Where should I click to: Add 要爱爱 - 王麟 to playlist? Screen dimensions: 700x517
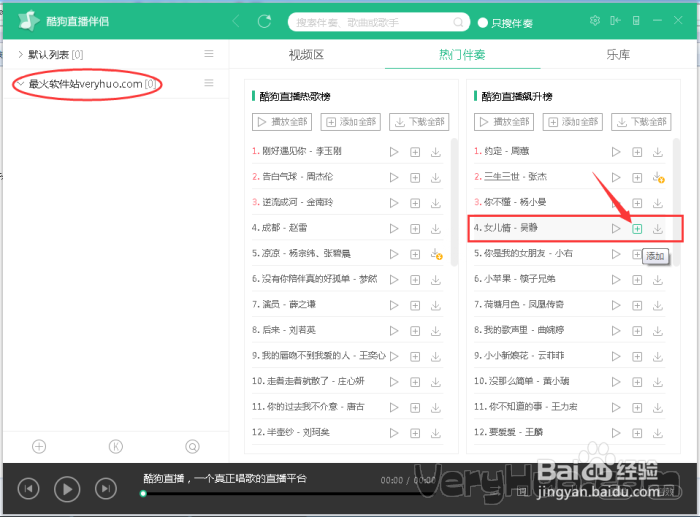pyautogui.click(x=637, y=433)
